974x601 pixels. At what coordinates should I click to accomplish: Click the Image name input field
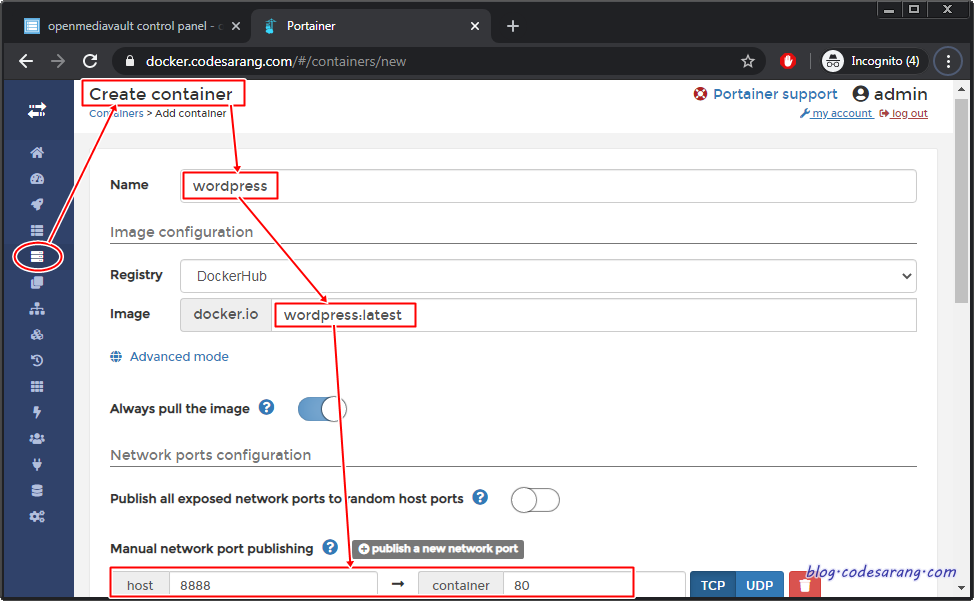point(594,315)
